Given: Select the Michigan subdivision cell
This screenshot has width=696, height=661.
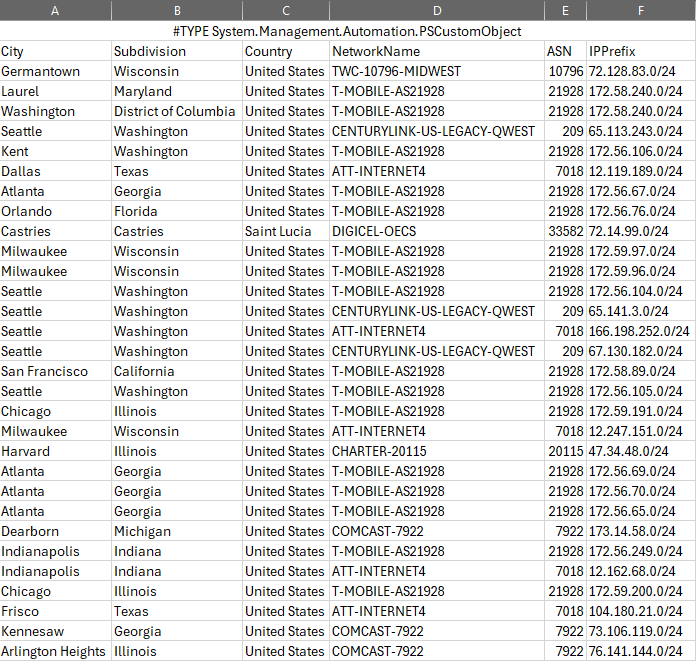Looking at the screenshot, I should click(177, 530).
